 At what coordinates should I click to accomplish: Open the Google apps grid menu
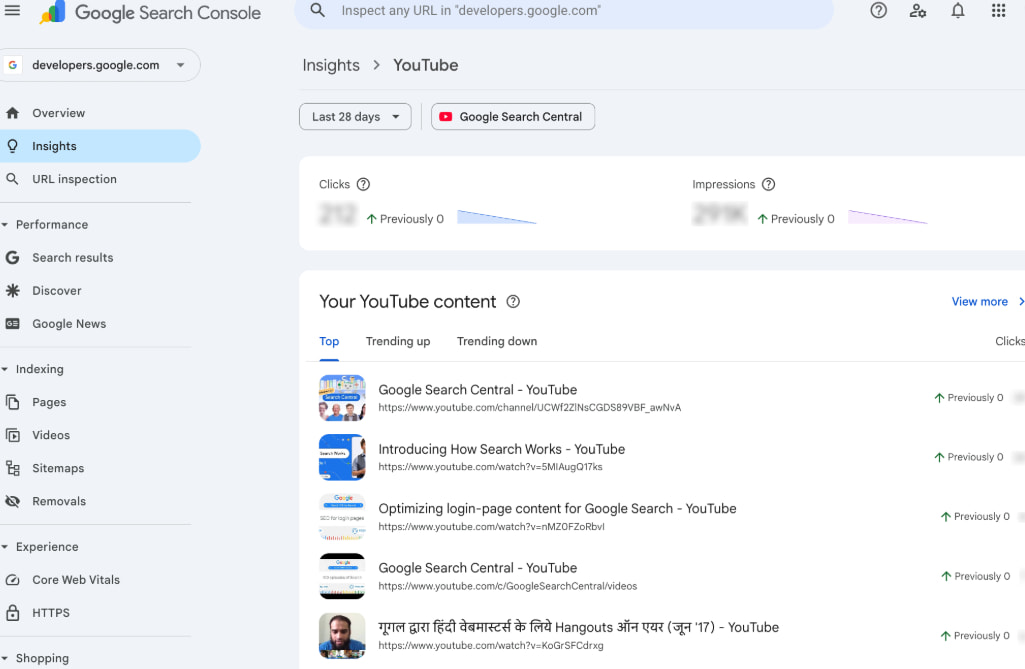click(997, 11)
